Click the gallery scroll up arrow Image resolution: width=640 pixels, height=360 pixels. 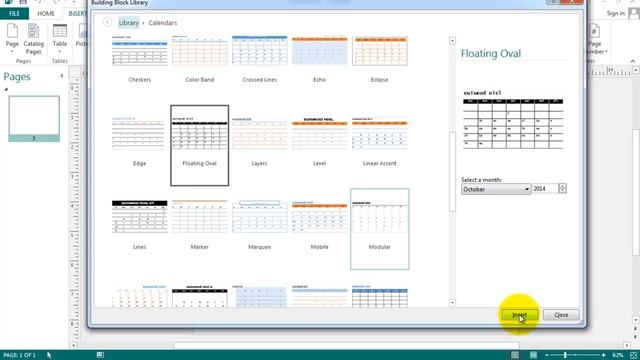[x=452, y=41]
